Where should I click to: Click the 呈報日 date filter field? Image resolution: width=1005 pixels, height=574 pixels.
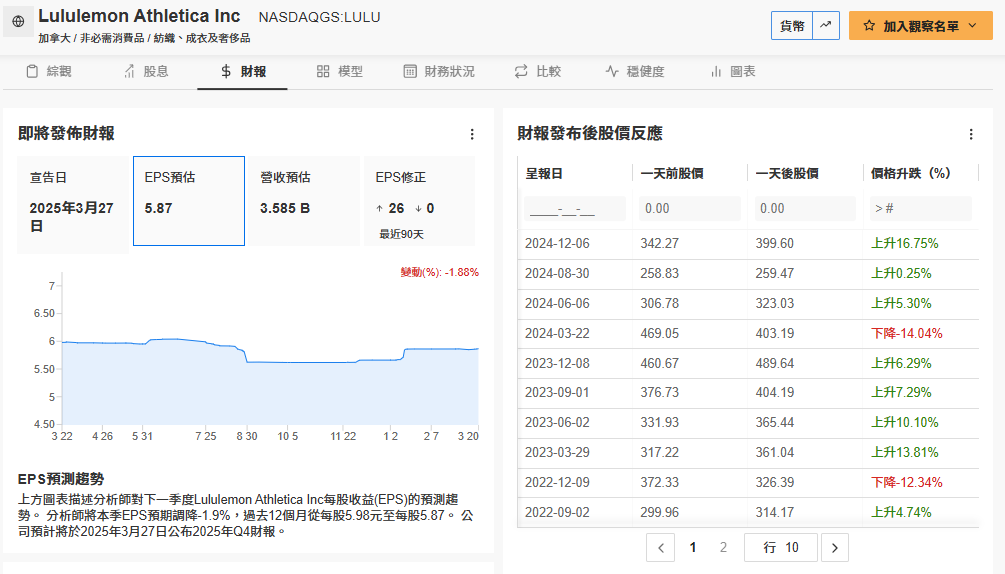(575, 208)
